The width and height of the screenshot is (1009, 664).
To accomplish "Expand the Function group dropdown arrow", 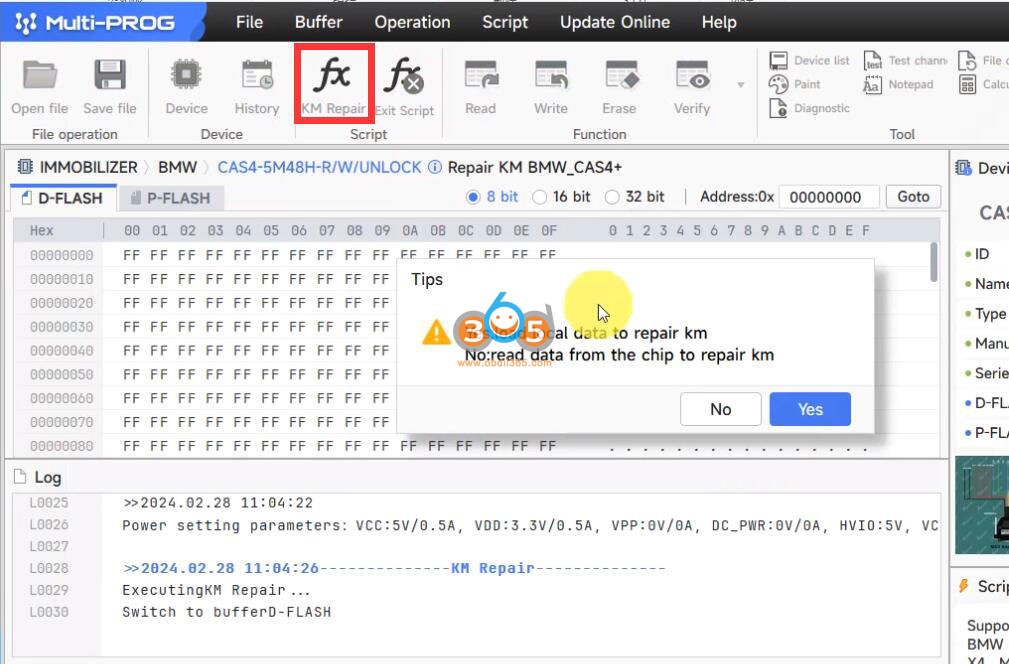I will pos(741,85).
